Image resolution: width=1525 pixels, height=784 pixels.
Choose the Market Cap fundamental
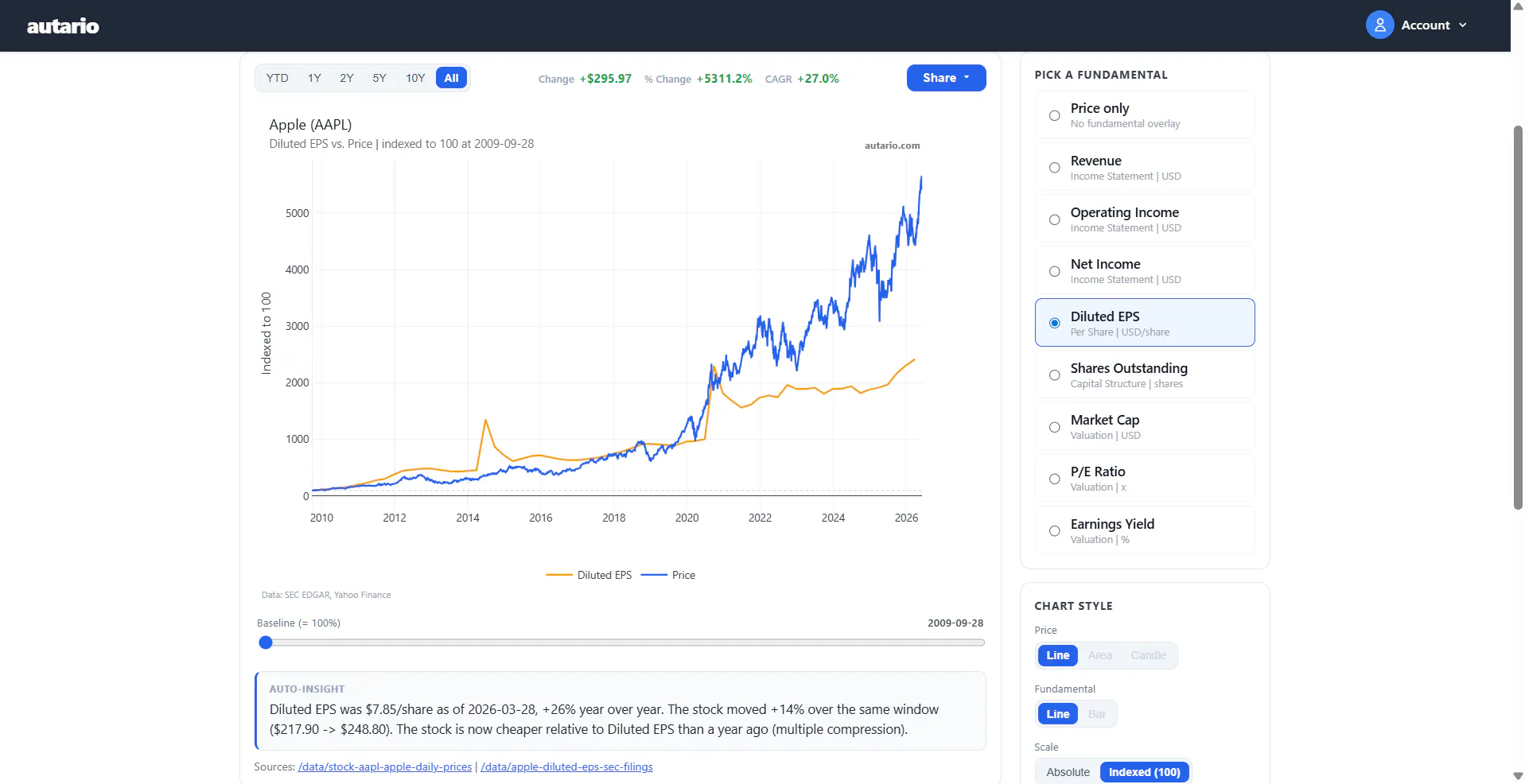pos(1145,426)
